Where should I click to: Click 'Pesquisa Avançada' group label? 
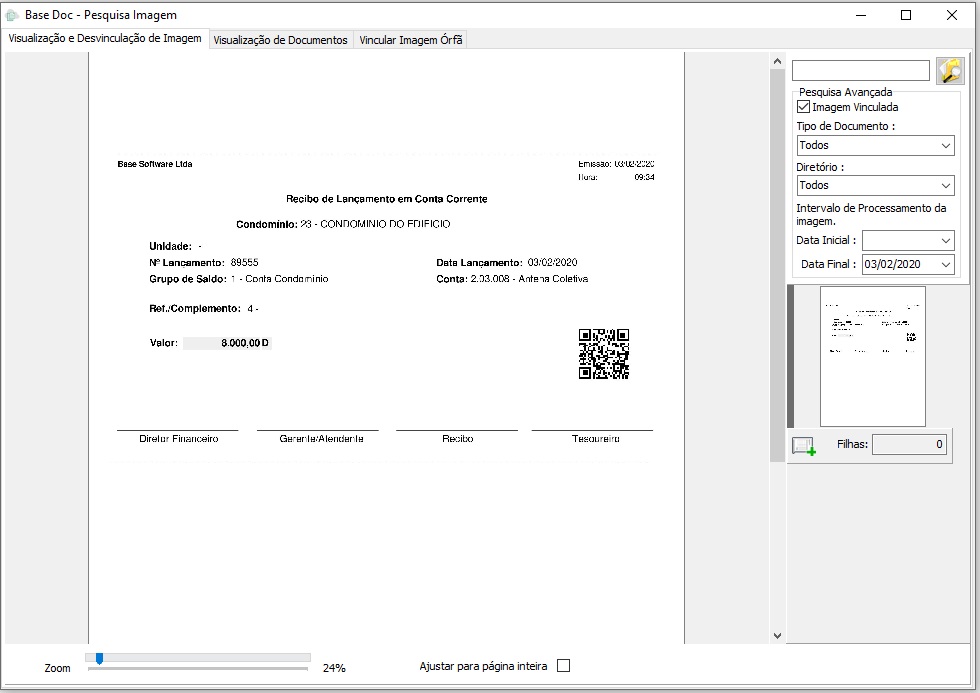tap(846, 92)
